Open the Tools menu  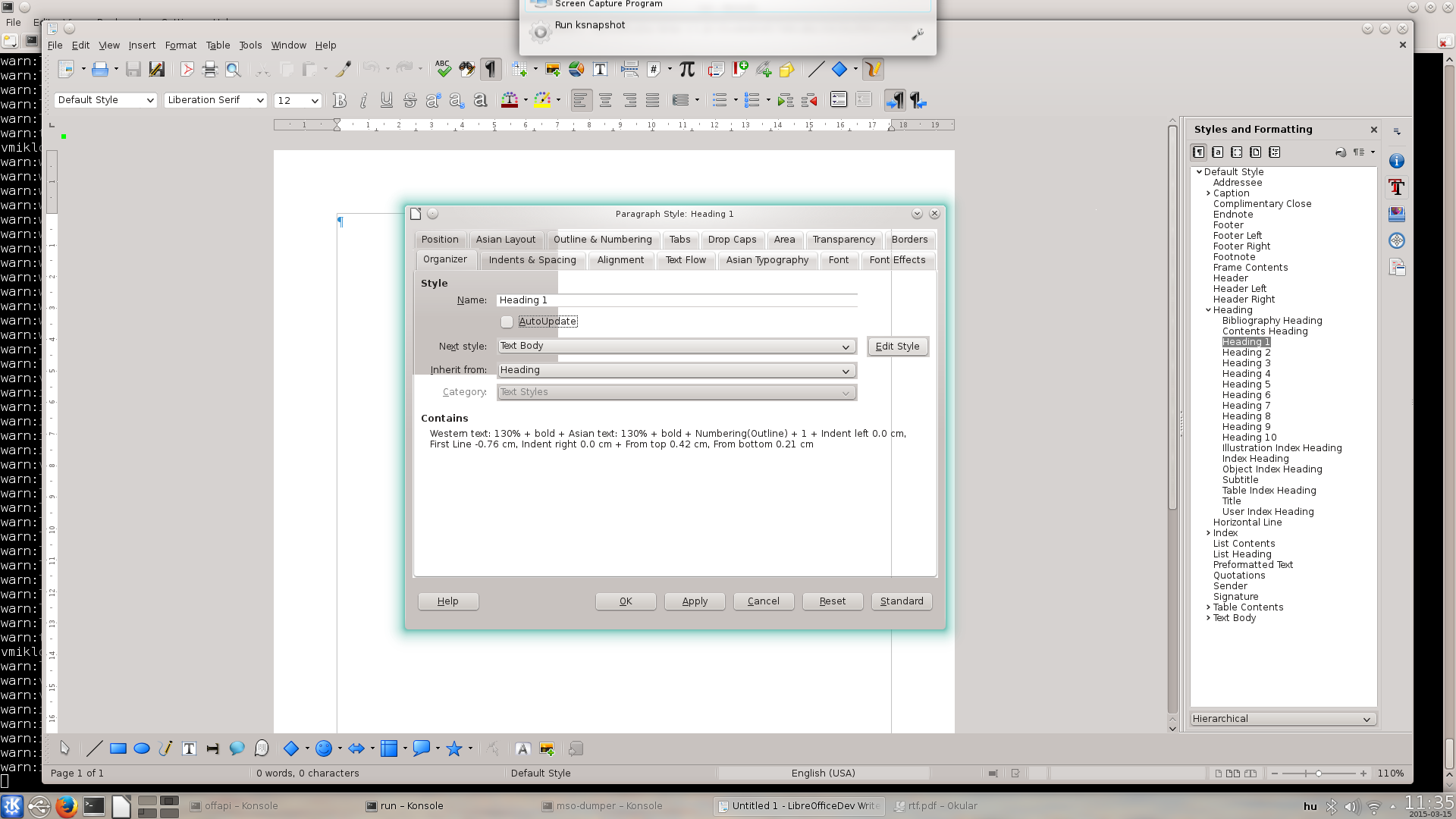point(250,45)
